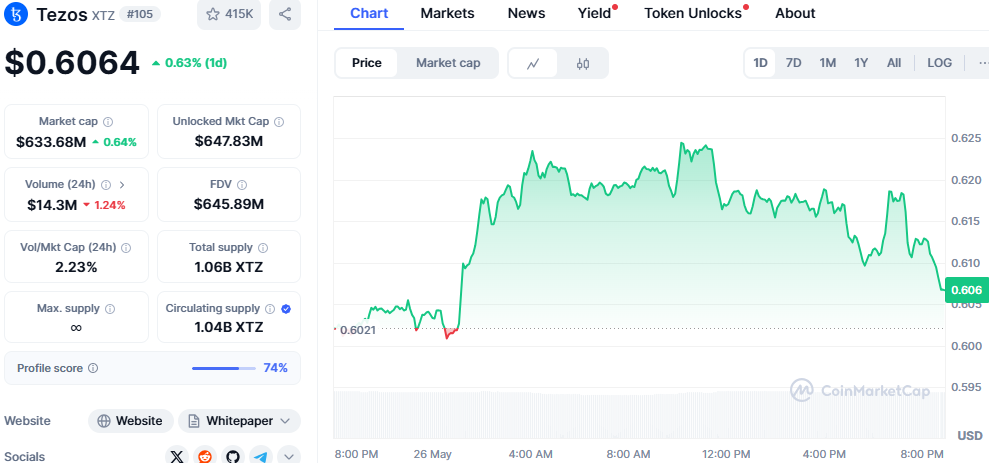
Task: Click the $0.6064 price text
Action: tap(72, 63)
